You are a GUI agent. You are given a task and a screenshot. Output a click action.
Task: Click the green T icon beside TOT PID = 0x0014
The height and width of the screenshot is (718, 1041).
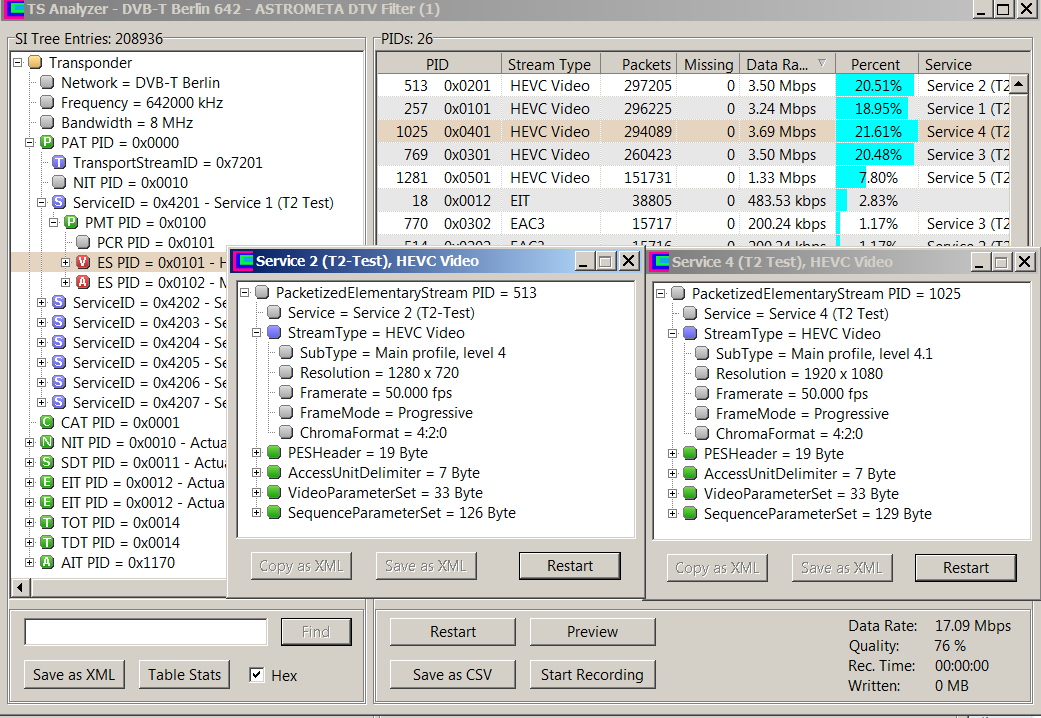[47, 523]
